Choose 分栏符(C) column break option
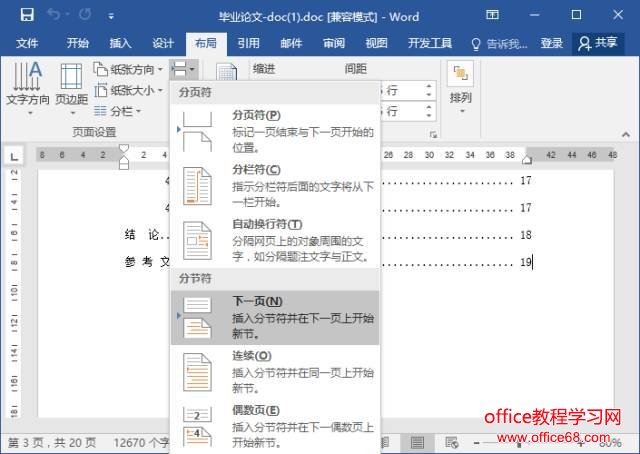 tap(275, 186)
